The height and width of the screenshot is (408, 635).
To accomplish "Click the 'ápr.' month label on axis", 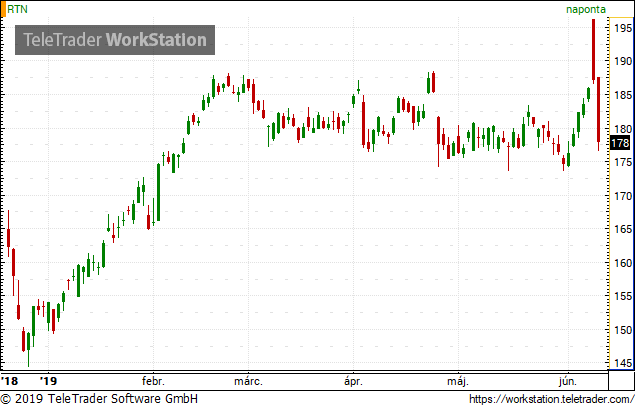I will (x=353, y=381).
